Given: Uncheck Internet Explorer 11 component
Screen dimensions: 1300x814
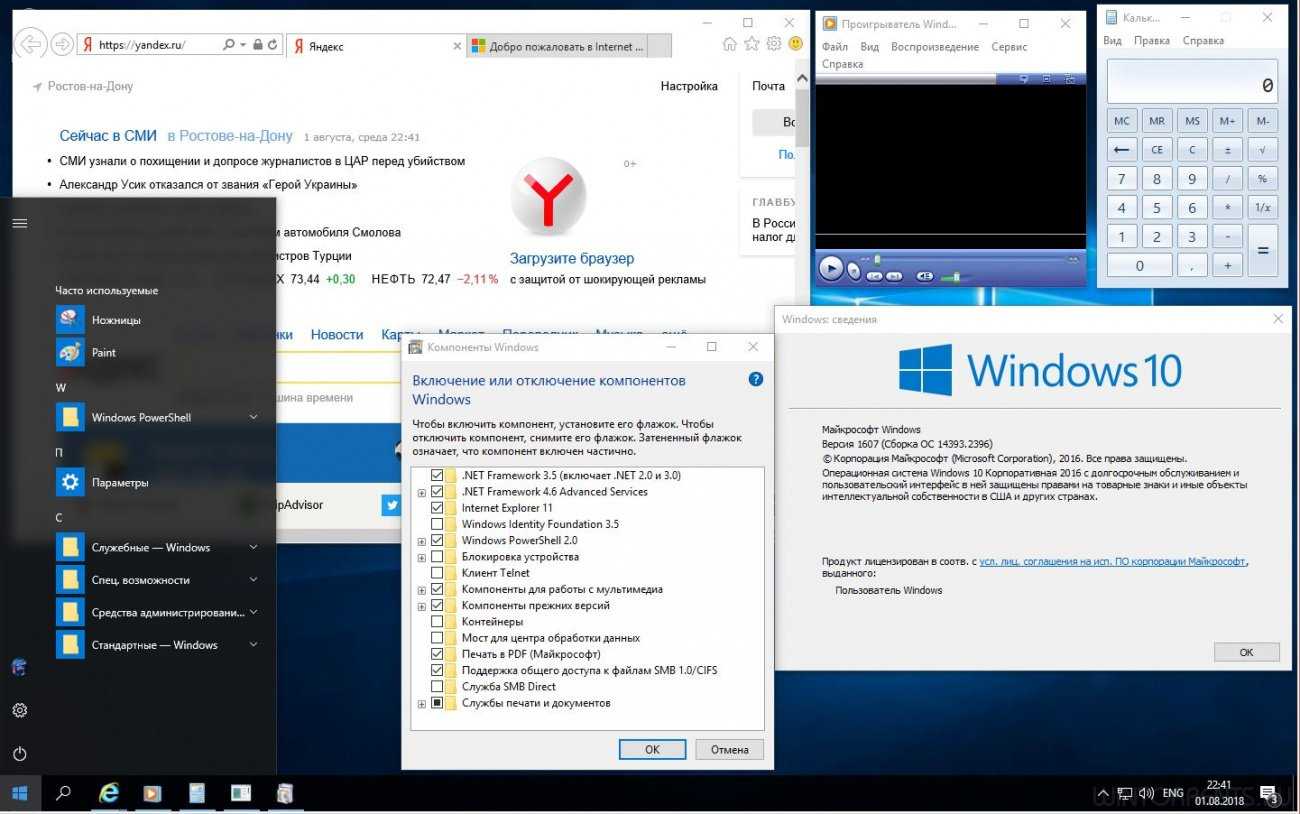Looking at the screenshot, I should click(437, 508).
